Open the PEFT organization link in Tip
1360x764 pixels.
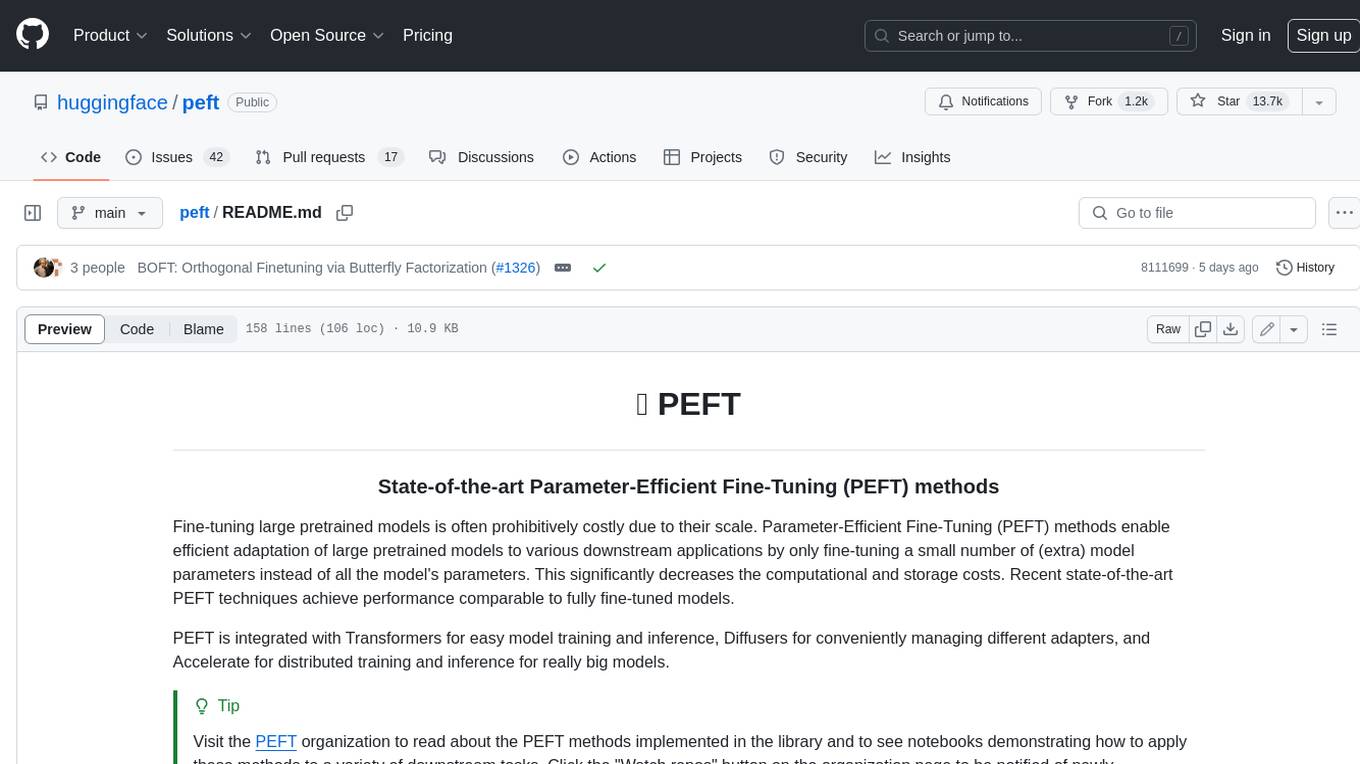[276, 741]
